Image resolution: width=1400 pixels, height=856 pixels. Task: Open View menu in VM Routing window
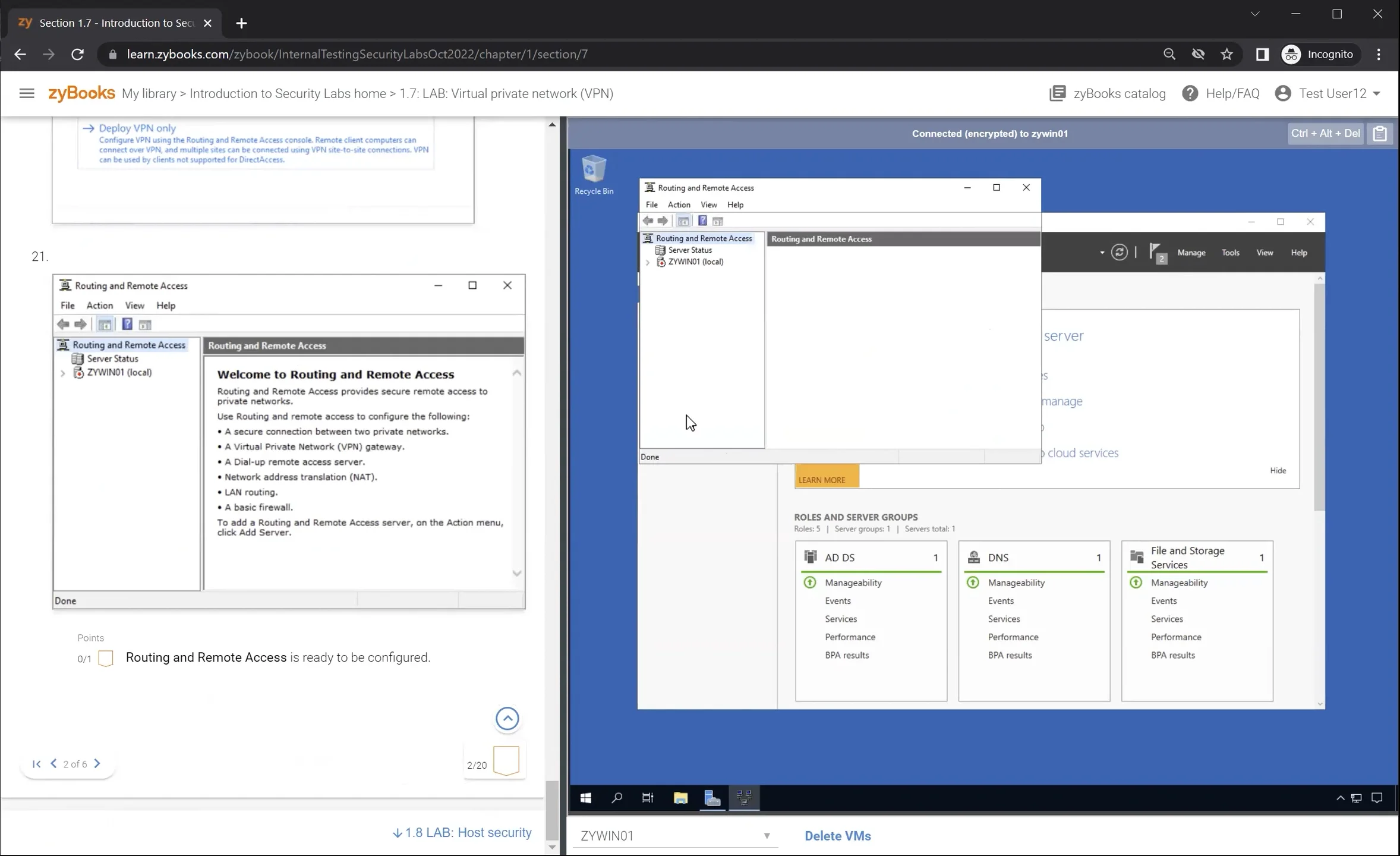tap(708, 204)
